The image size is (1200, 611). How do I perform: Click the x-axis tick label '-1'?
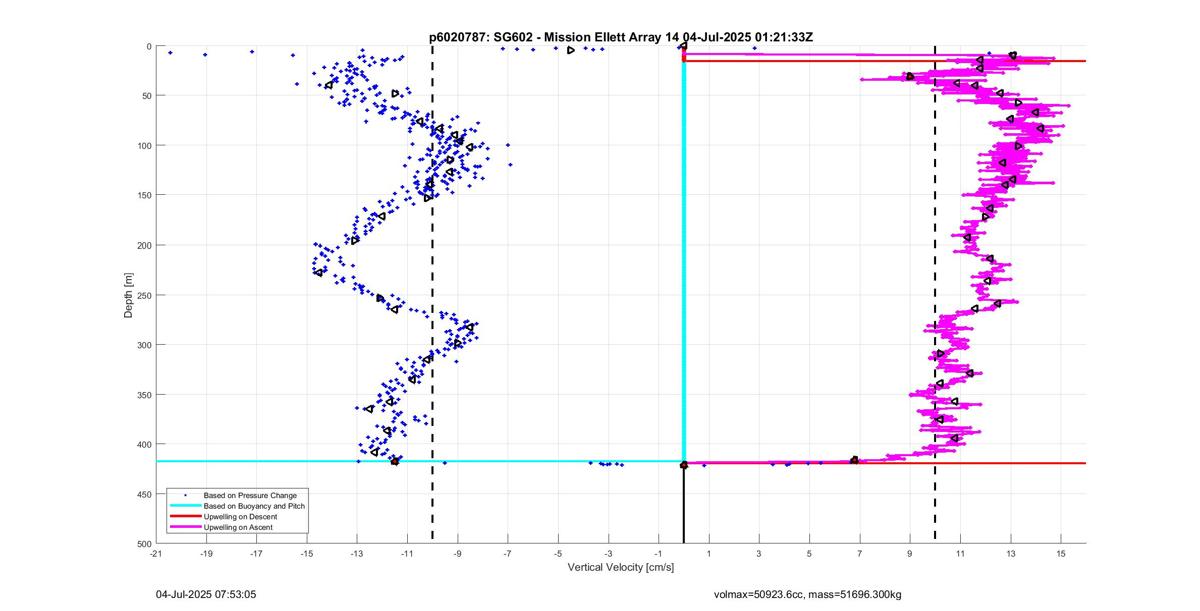coord(658,553)
